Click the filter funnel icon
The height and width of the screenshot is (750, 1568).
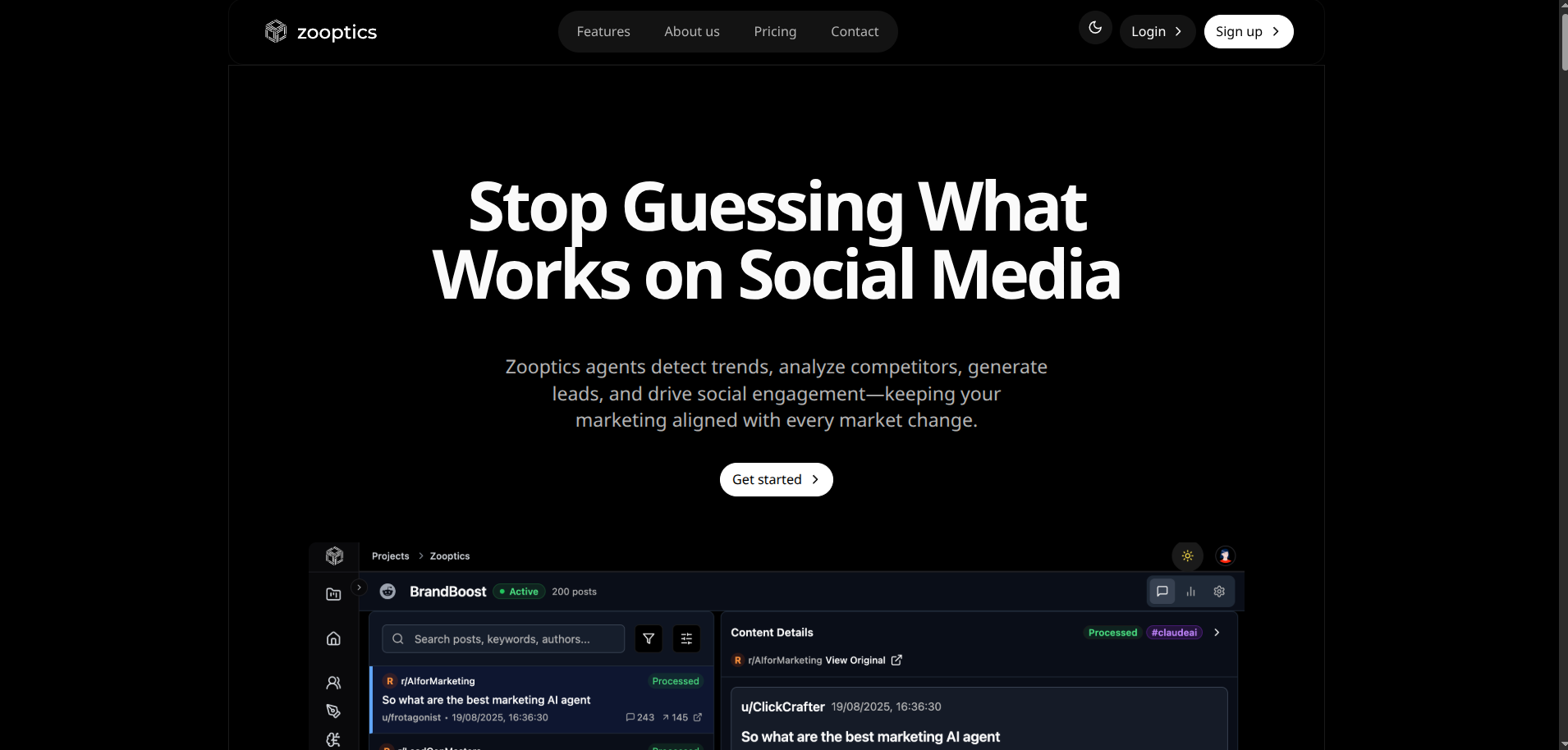649,638
